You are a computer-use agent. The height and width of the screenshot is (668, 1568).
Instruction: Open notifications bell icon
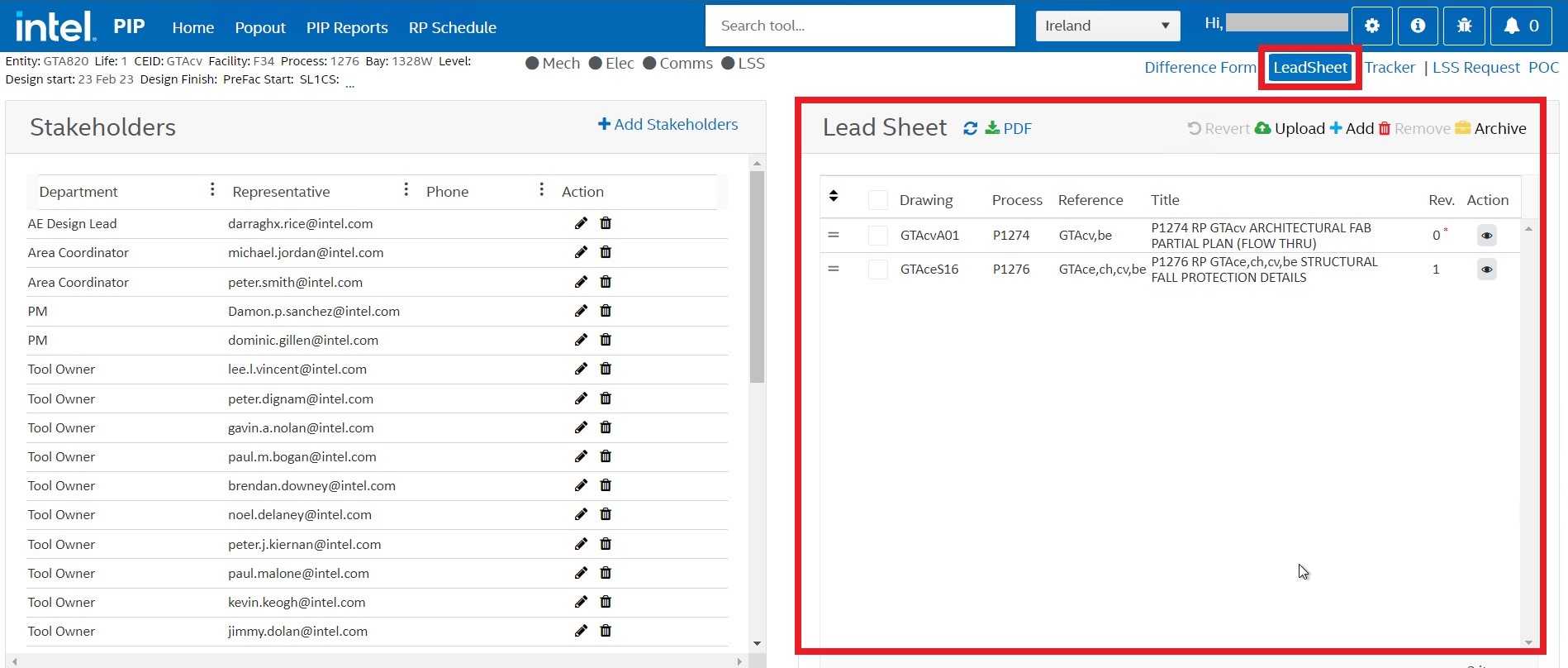coord(1521,26)
